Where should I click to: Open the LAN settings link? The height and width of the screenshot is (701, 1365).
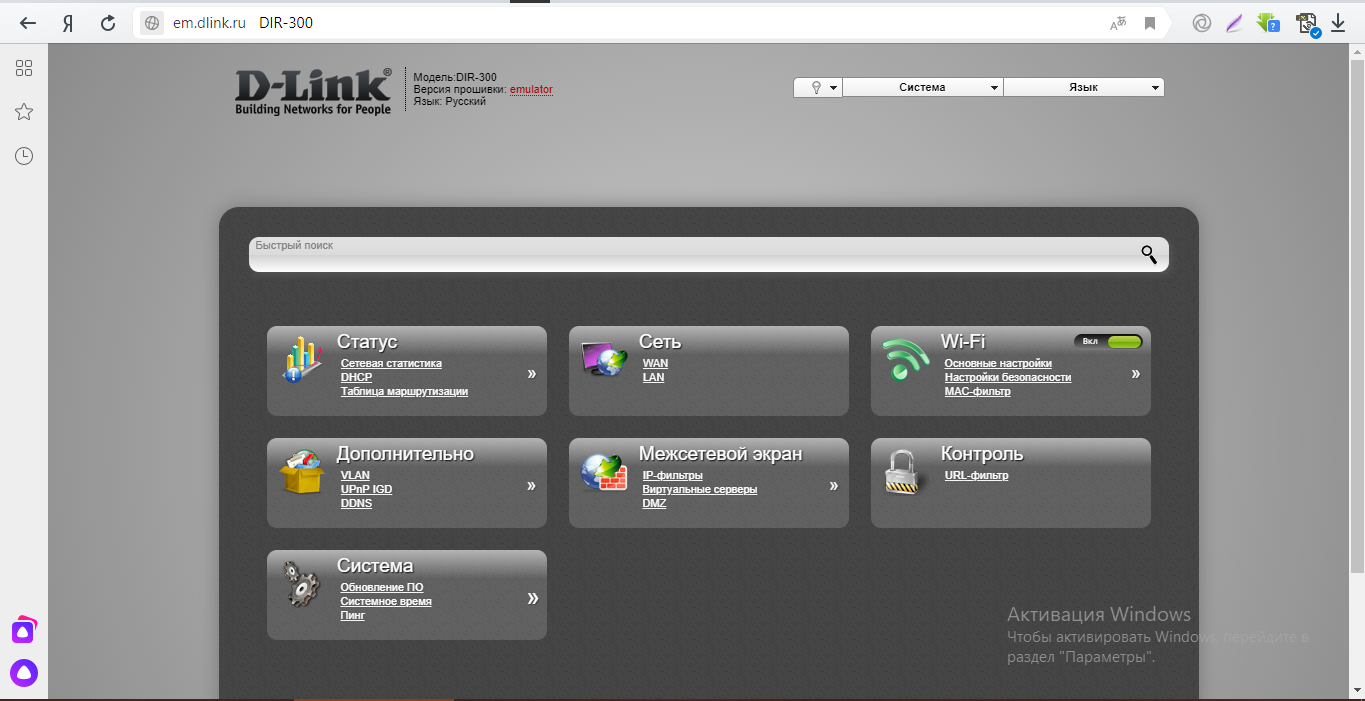(x=653, y=378)
